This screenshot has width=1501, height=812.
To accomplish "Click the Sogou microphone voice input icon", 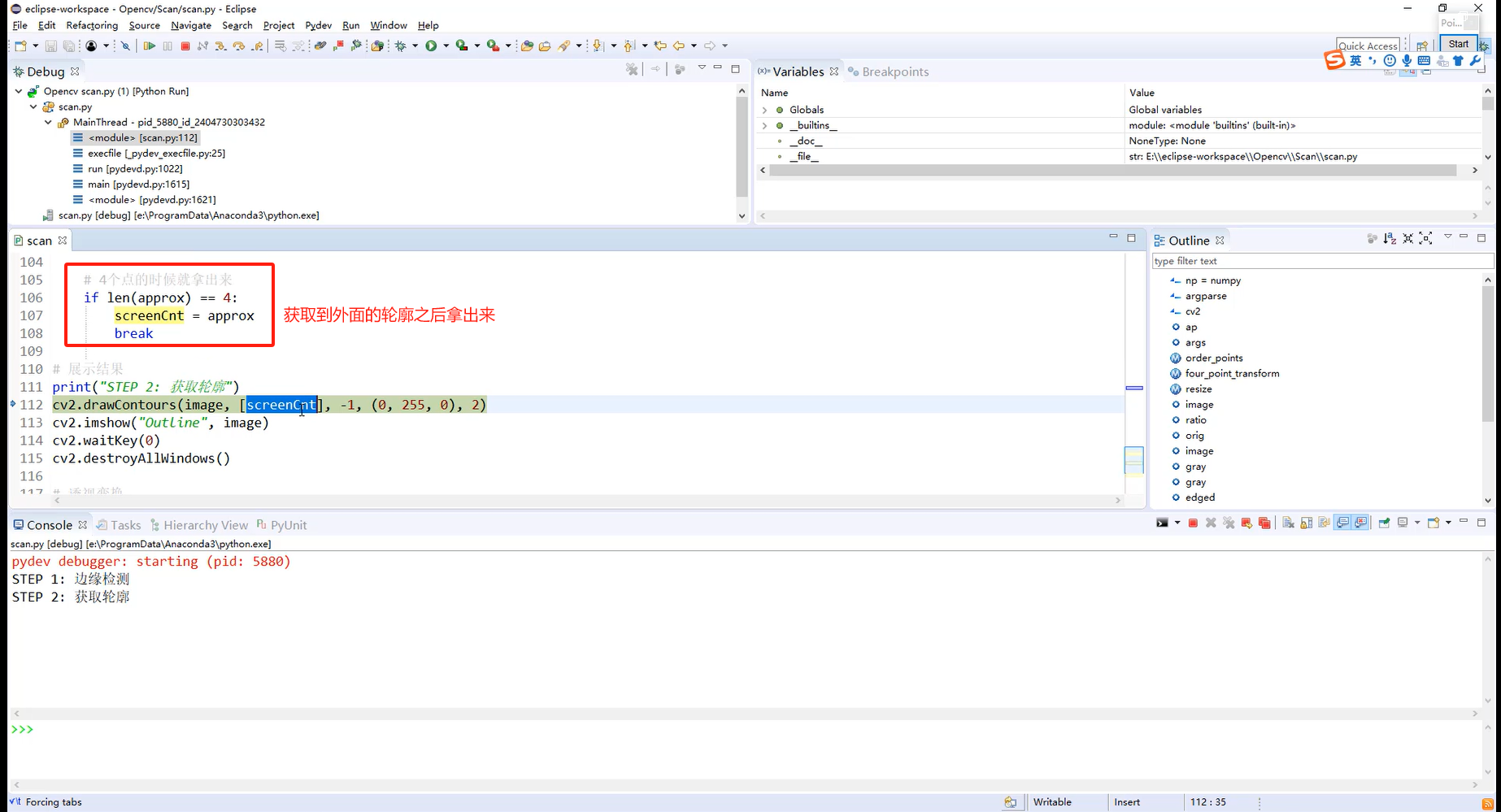I will [1407, 60].
